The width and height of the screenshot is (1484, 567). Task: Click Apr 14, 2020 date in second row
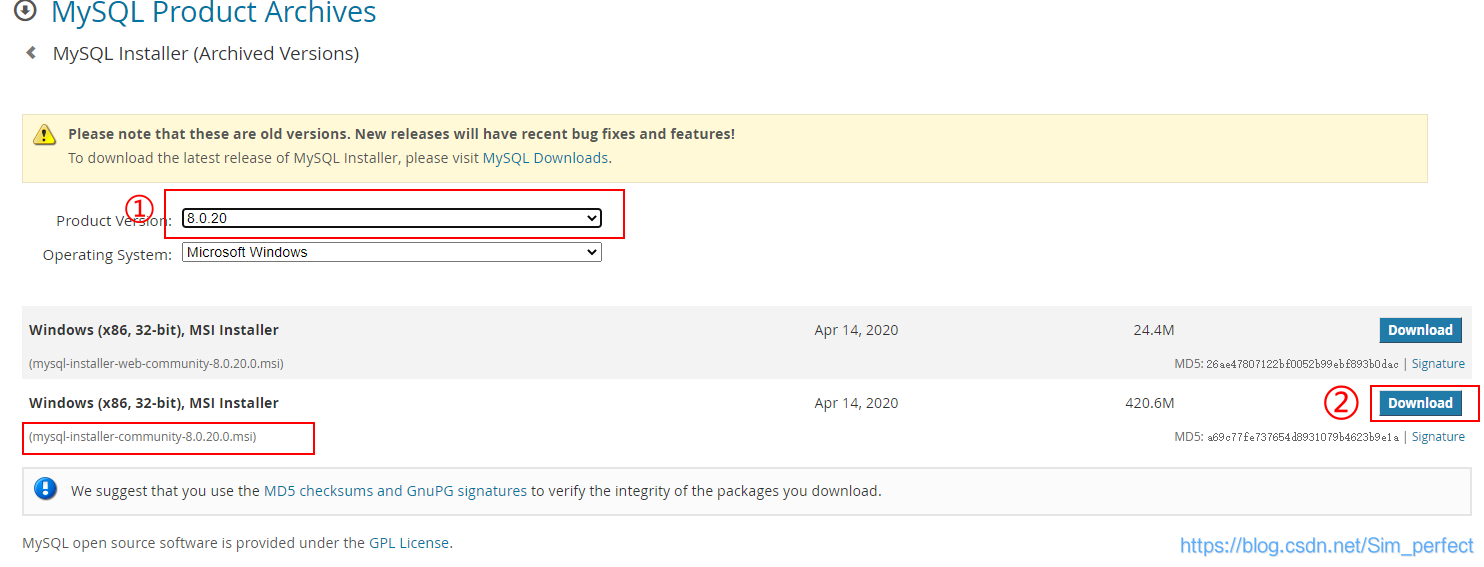(x=856, y=403)
